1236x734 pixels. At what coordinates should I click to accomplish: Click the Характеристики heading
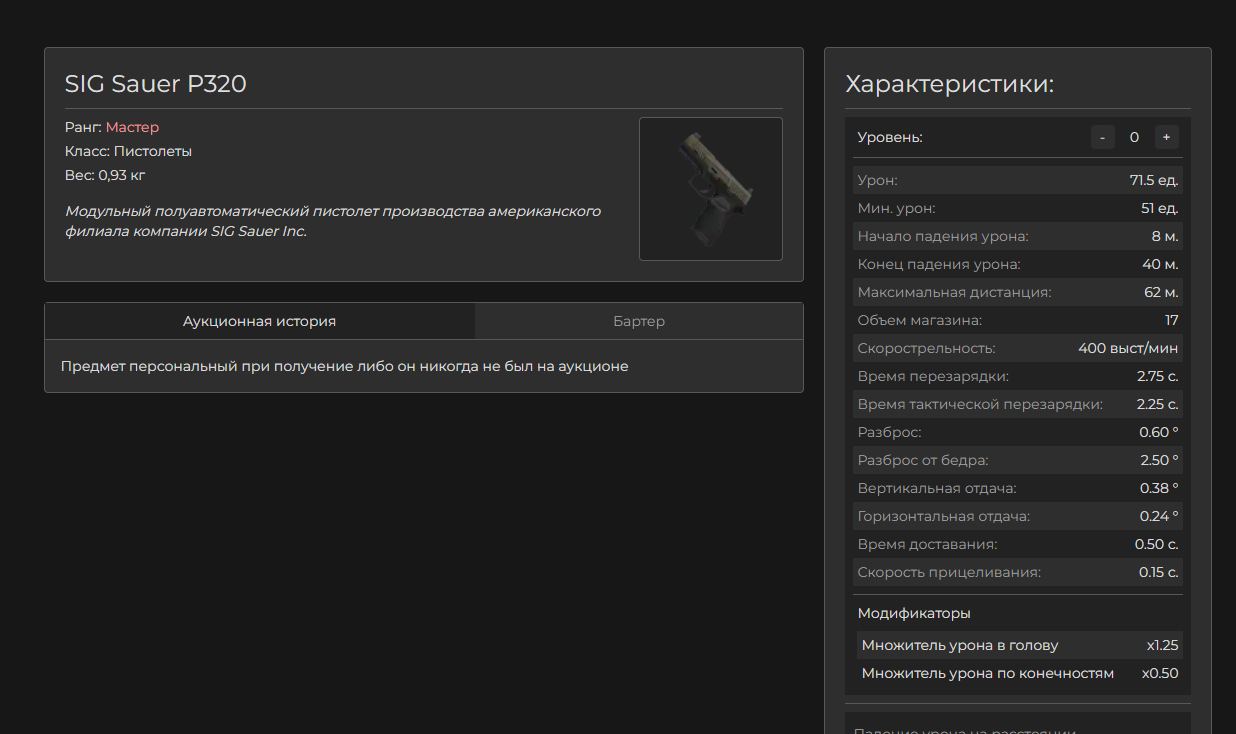[x=950, y=84]
